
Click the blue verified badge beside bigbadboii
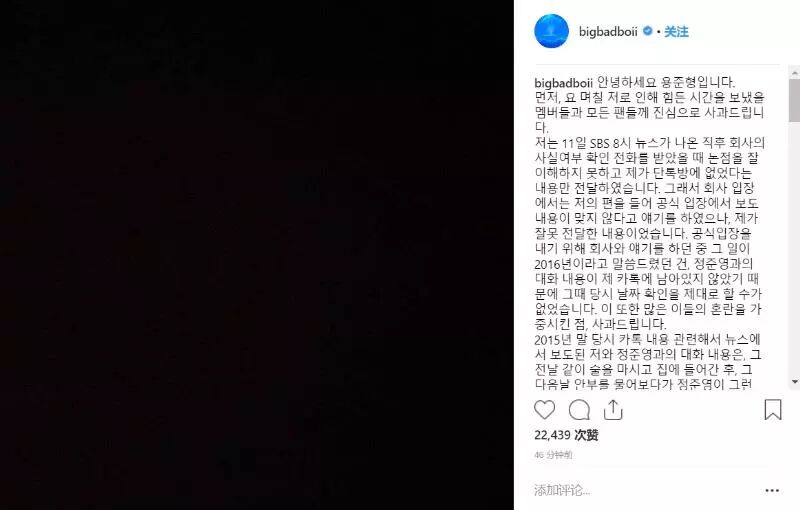tap(647, 31)
